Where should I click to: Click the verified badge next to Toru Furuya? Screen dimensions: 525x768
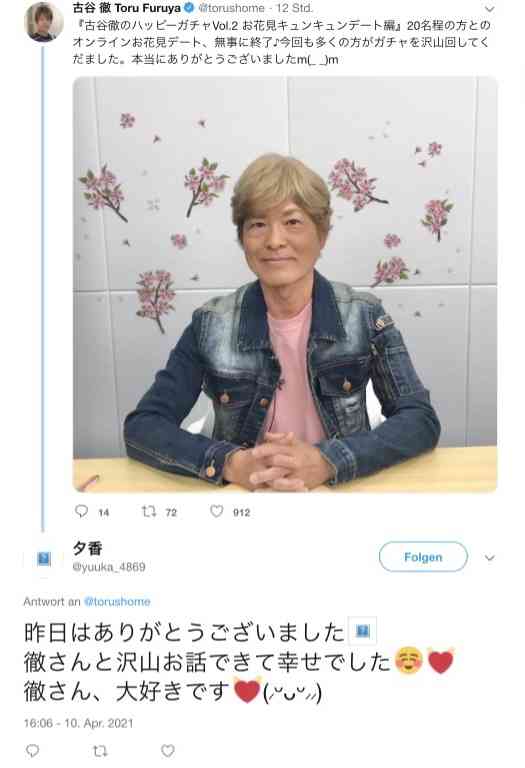point(189,8)
